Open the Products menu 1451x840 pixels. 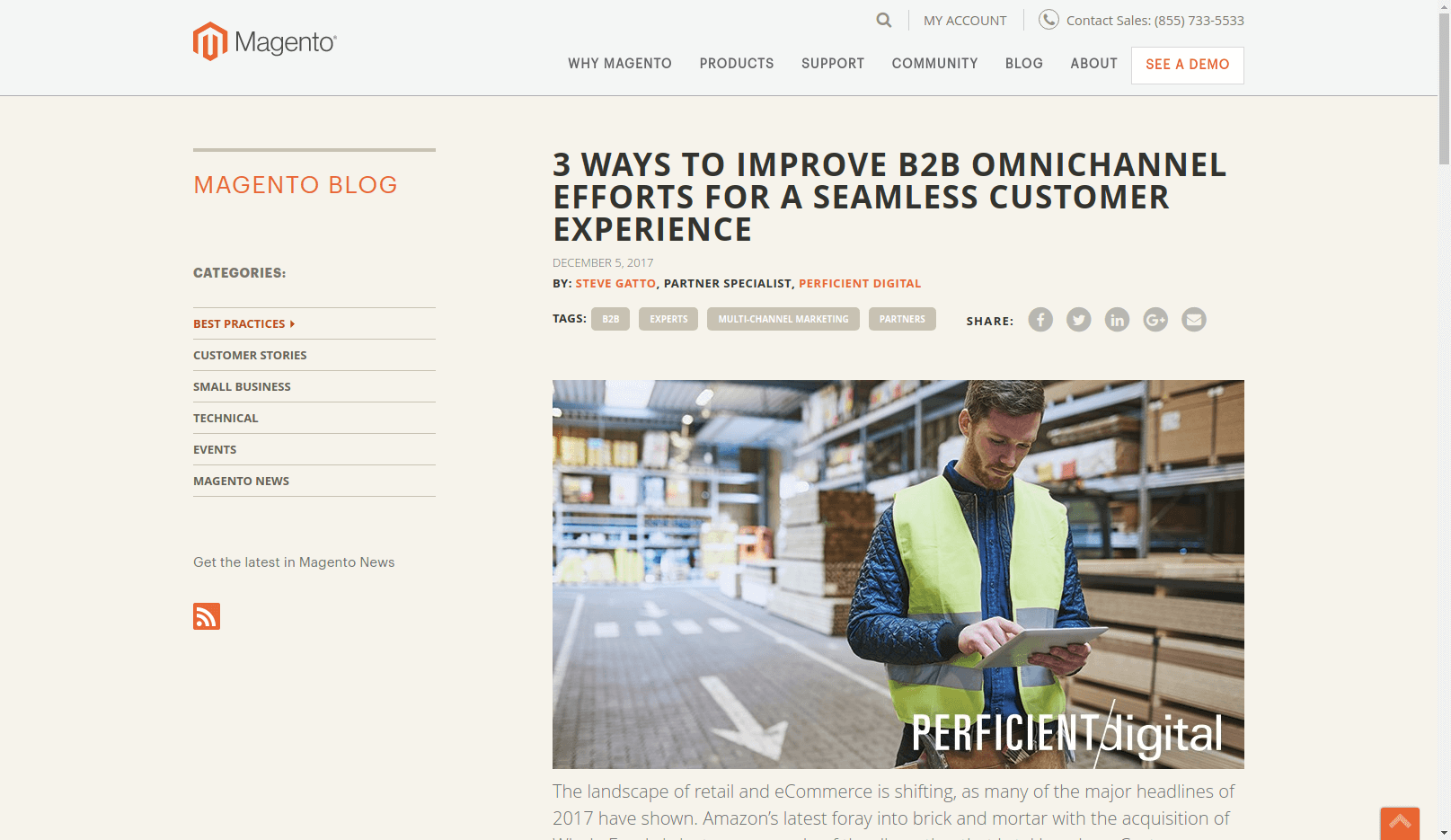737,64
